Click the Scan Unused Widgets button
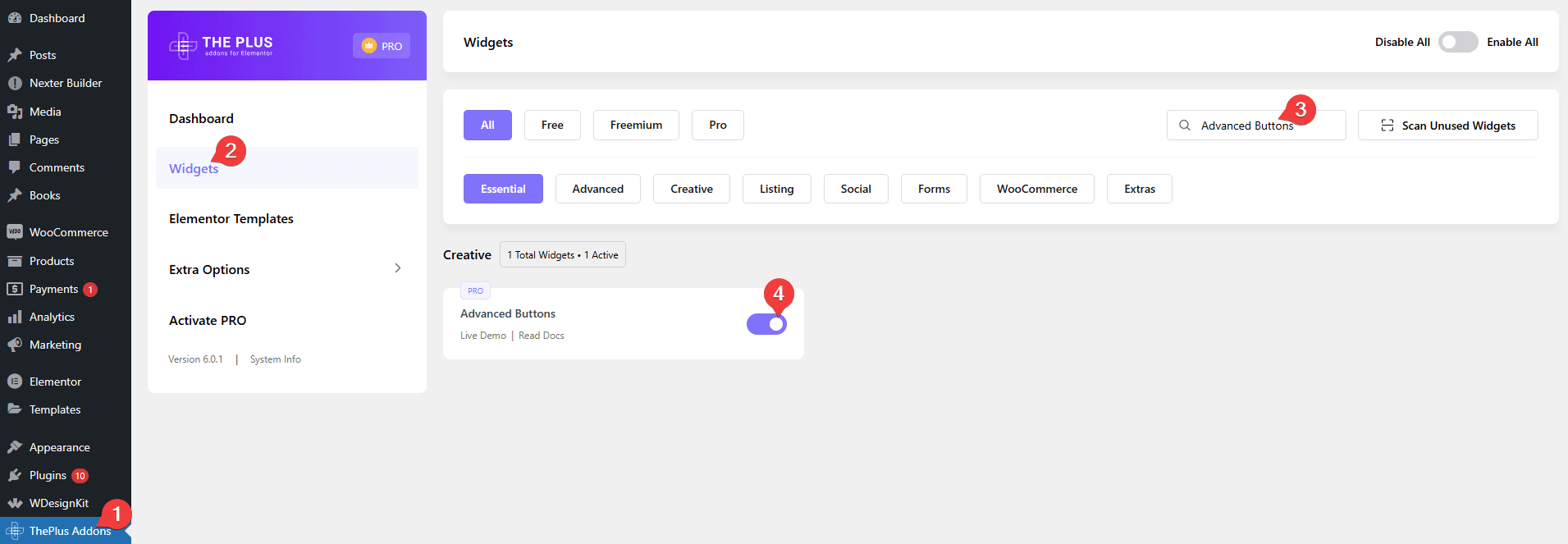 1447,126
